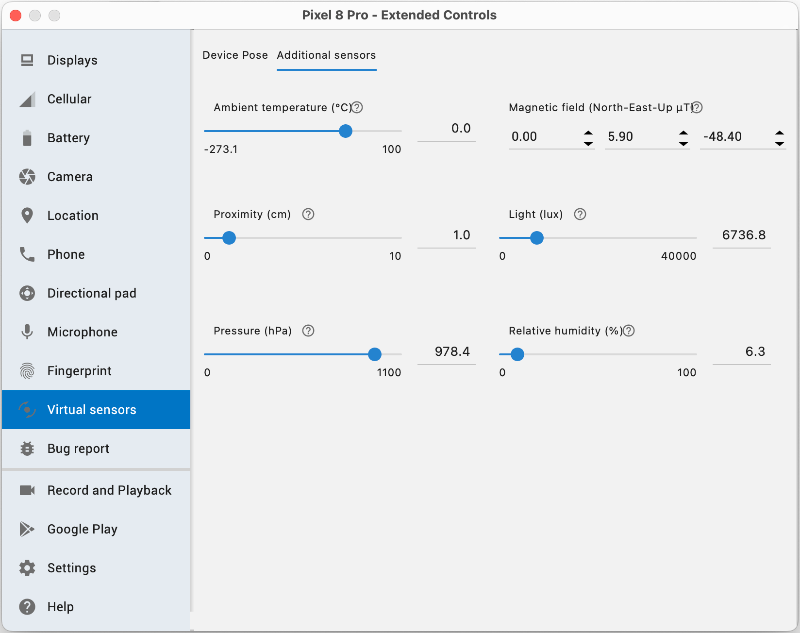This screenshot has width=800, height=633.
Task: Click the Location pin icon
Action: (27, 215)
